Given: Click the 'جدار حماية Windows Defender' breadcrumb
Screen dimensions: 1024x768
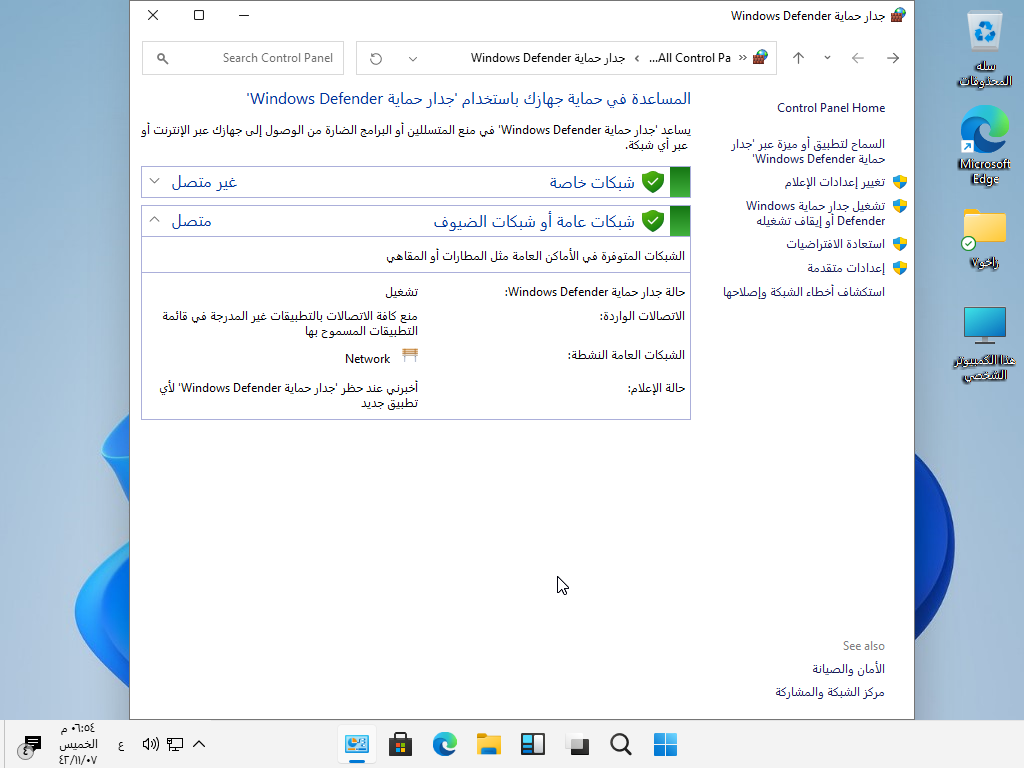Looking at the screenshot, I should click(548, 58).
